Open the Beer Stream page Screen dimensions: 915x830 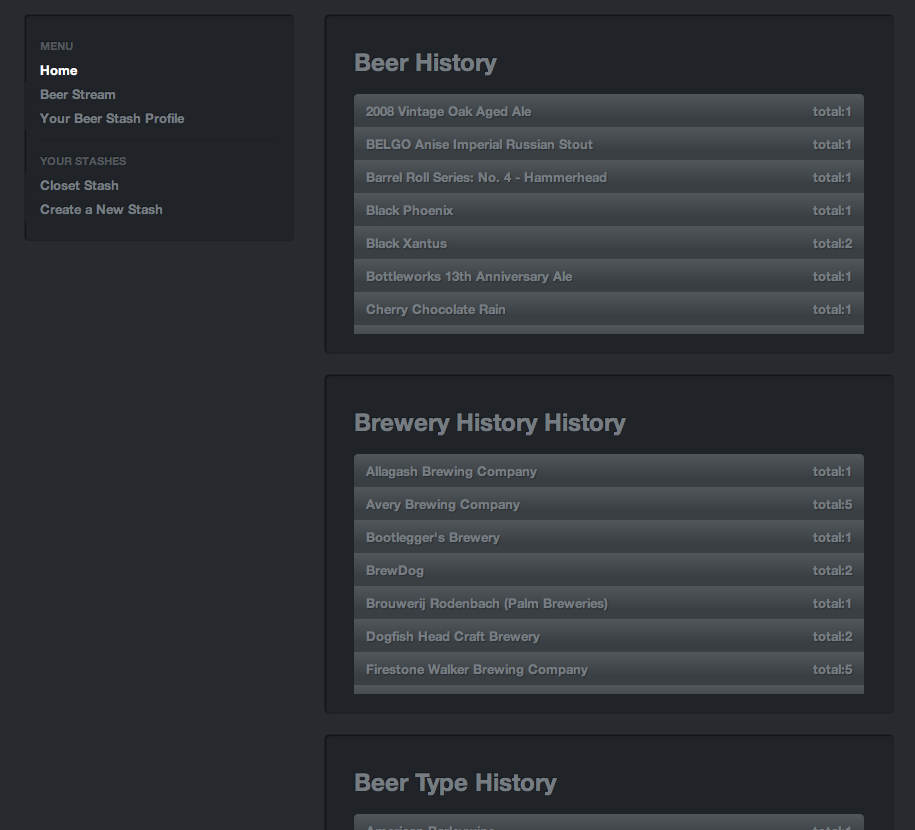coord(78,95)
